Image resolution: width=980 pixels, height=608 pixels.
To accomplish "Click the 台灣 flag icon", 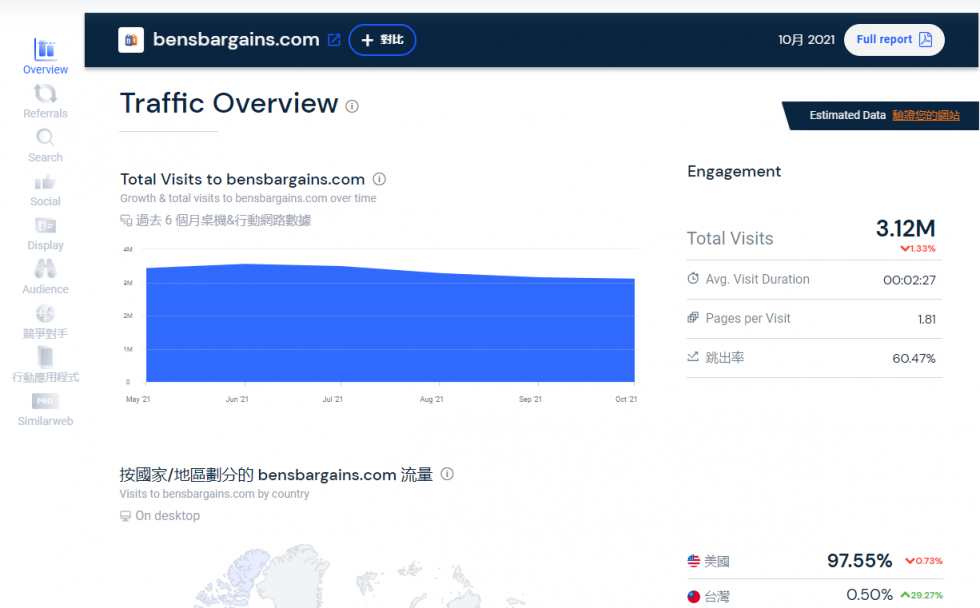I will coord(693,596).
